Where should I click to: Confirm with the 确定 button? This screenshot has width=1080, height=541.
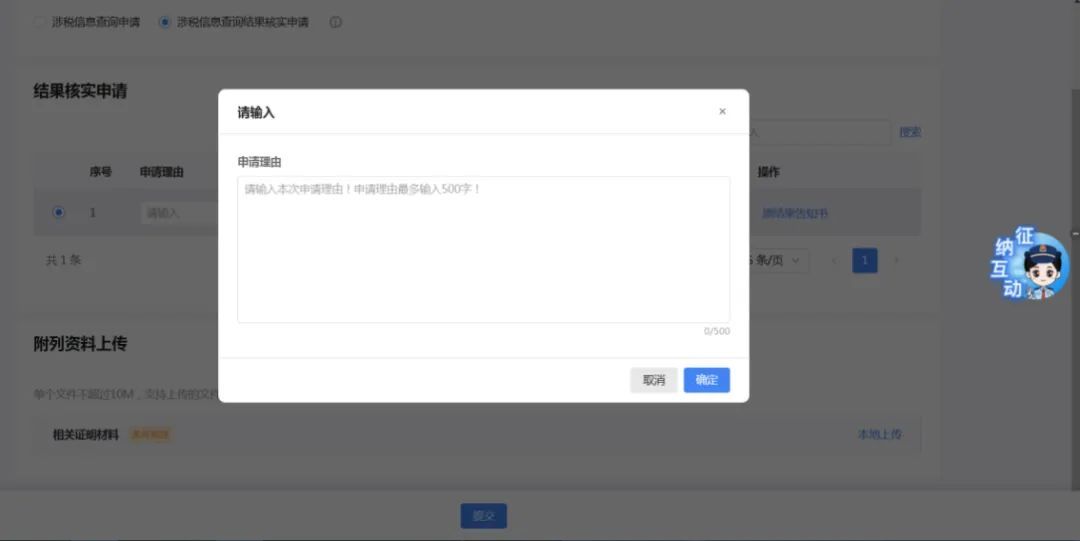tap(707, 380)
